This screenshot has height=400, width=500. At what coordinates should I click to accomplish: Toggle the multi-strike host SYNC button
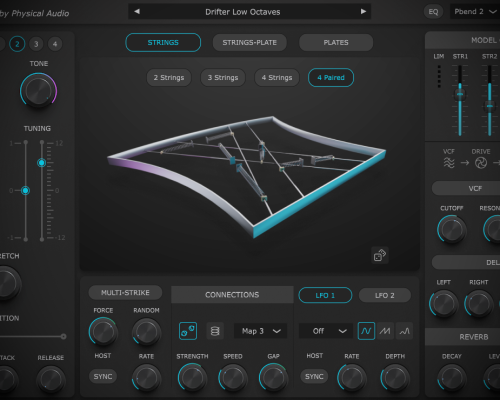coord(103,376)
